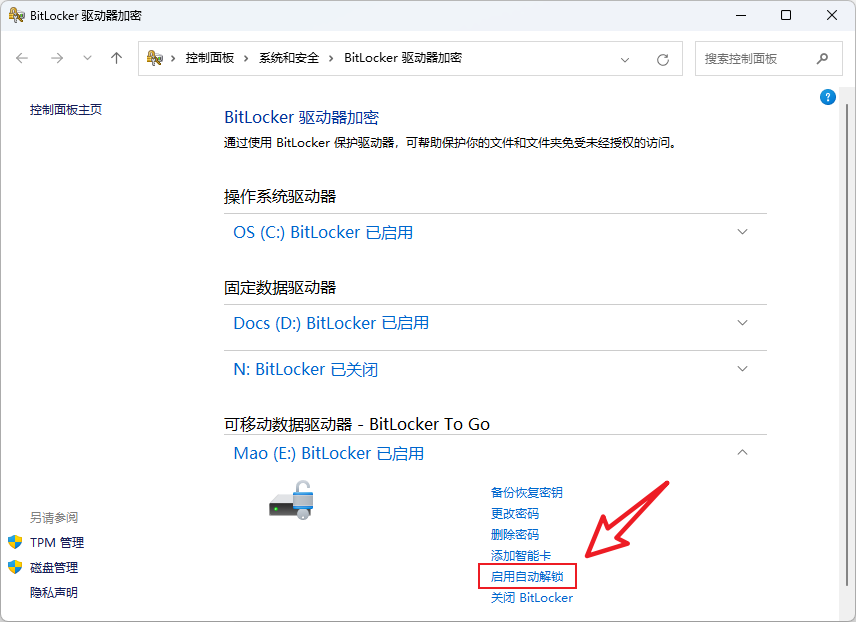The height and width of the screenshot is (622, 856).
Task: Click the BitLocker keys icon in address bar
Action: pyautogui.click(x=155, y=58)
